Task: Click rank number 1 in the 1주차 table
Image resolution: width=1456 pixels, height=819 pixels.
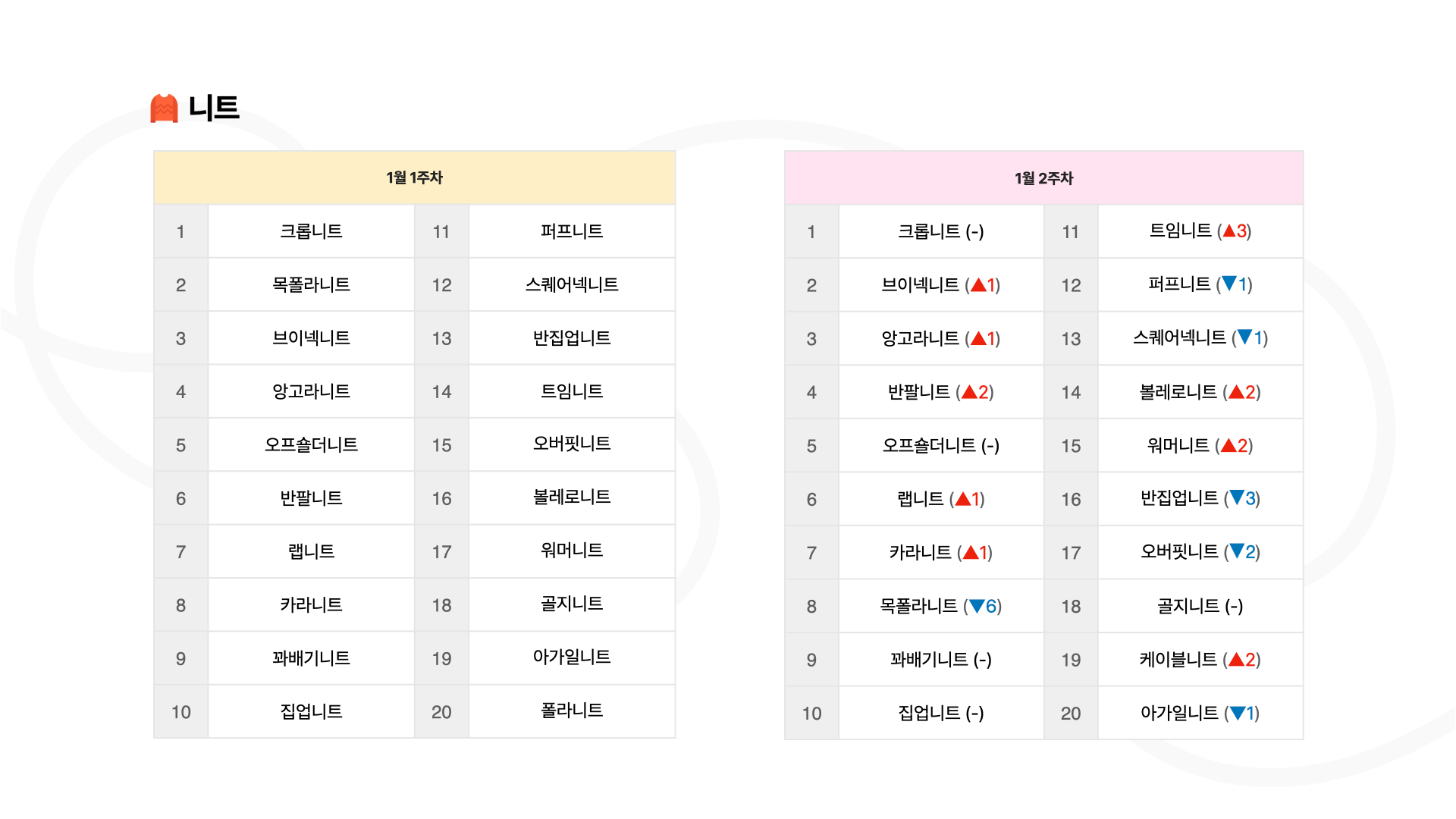Action: pos(180,231)
